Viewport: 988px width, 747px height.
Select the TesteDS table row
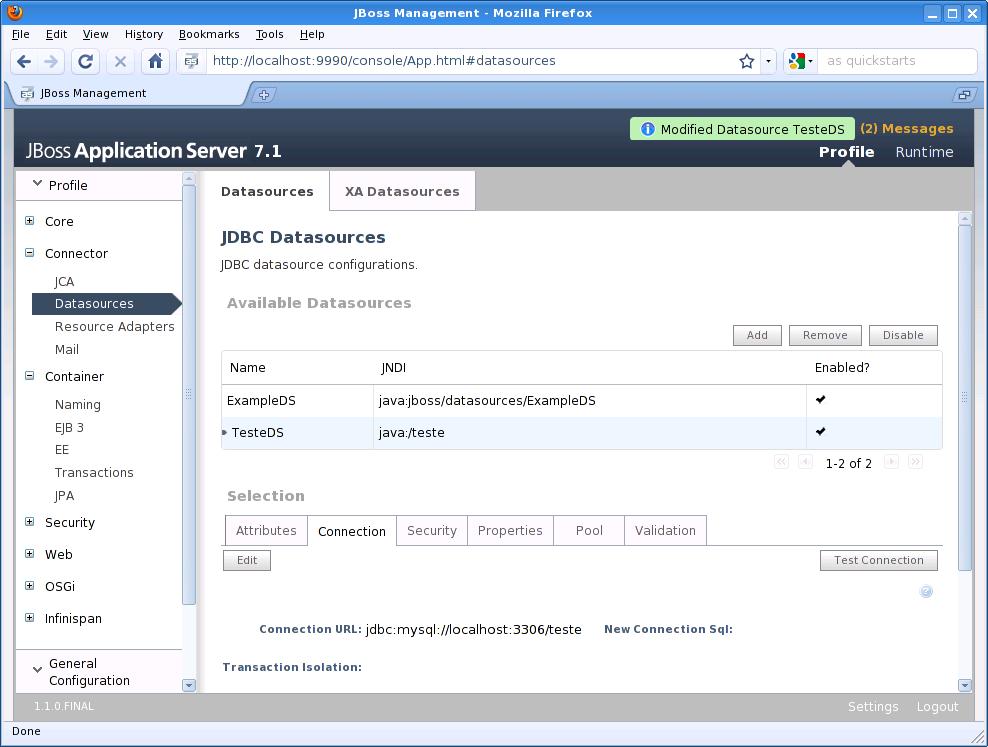click(x=582, y=433)
